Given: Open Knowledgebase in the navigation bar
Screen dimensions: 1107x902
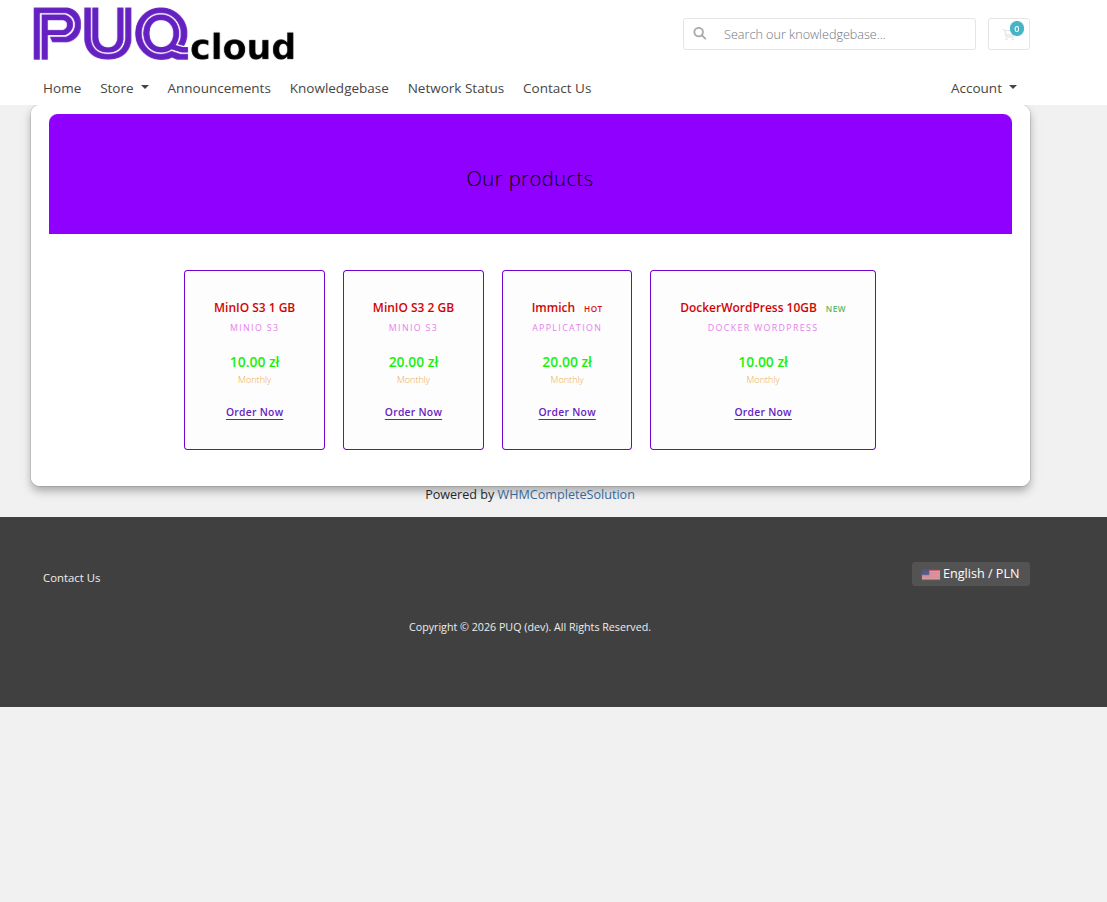Looking at the screenshot, I should pos(339,88).
